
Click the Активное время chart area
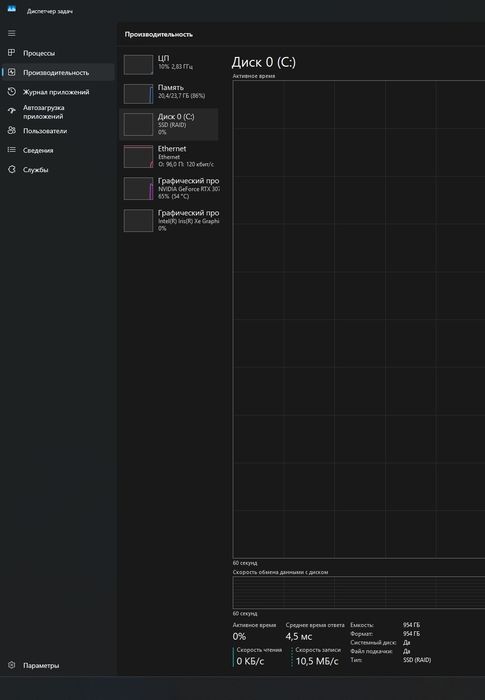pos(359,319)
